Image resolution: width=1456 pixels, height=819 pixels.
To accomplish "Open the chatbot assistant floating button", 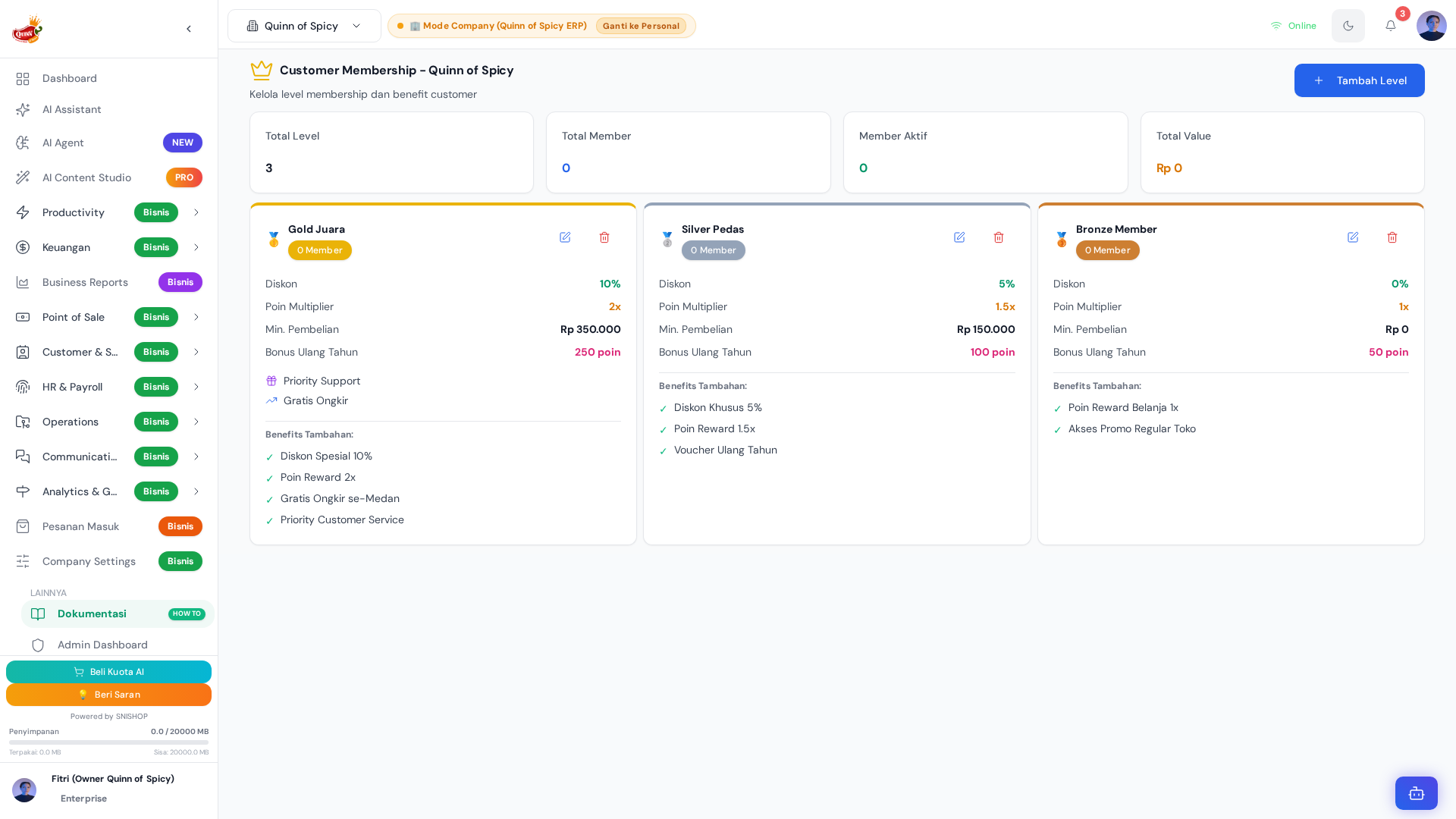I will pyautogui.click(x=1417, y=793).
